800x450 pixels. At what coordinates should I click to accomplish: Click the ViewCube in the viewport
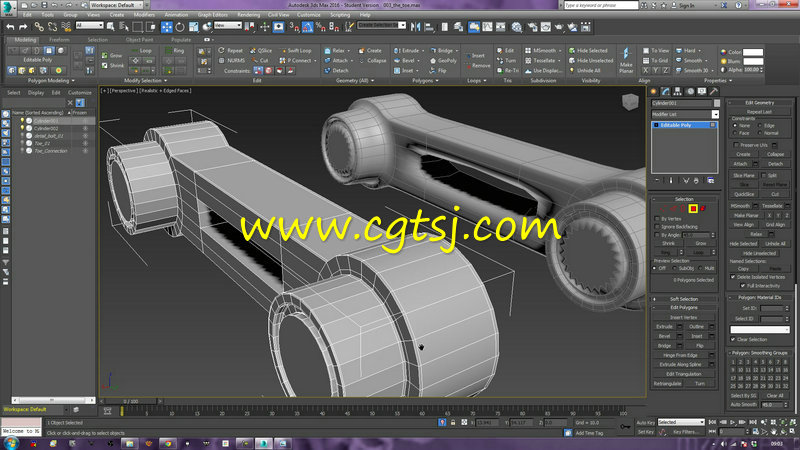pos(630,102)
